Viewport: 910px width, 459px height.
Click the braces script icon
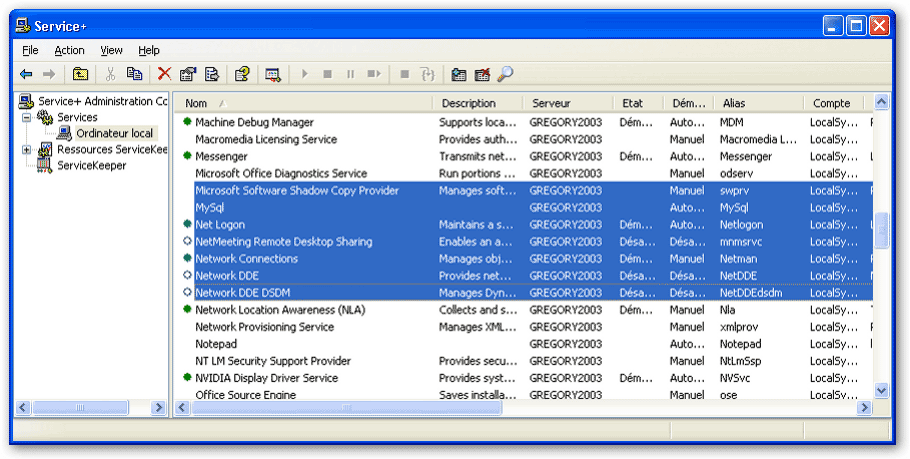click(428, 74)
